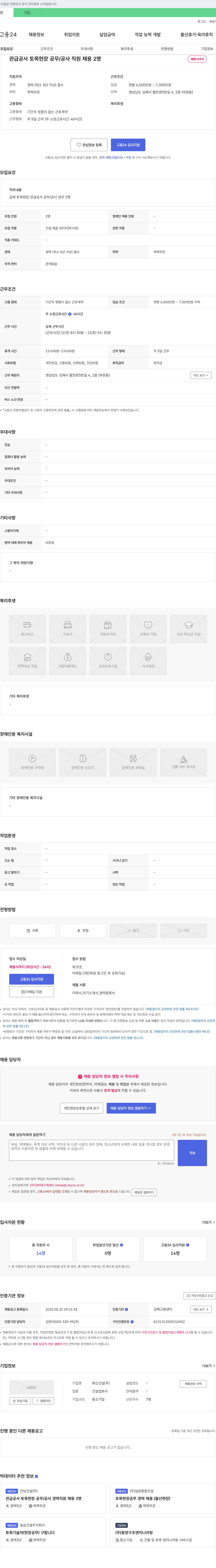Click the blue 전송 button
This screenshot has width=216, height=1568.
coord(192,1153)
